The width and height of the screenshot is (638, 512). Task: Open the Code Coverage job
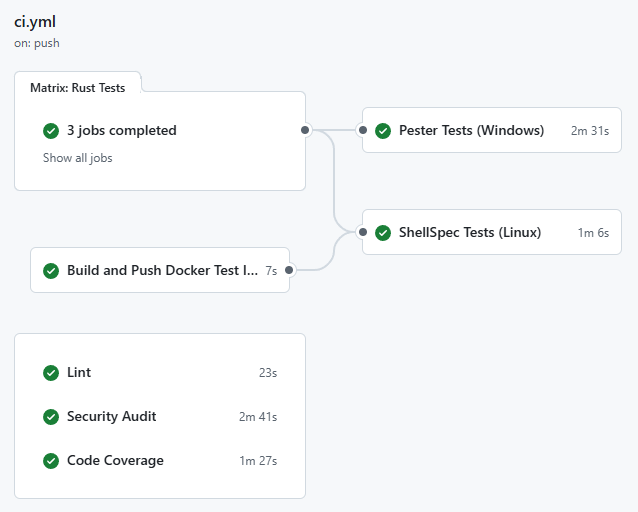[x=115, y=461]
